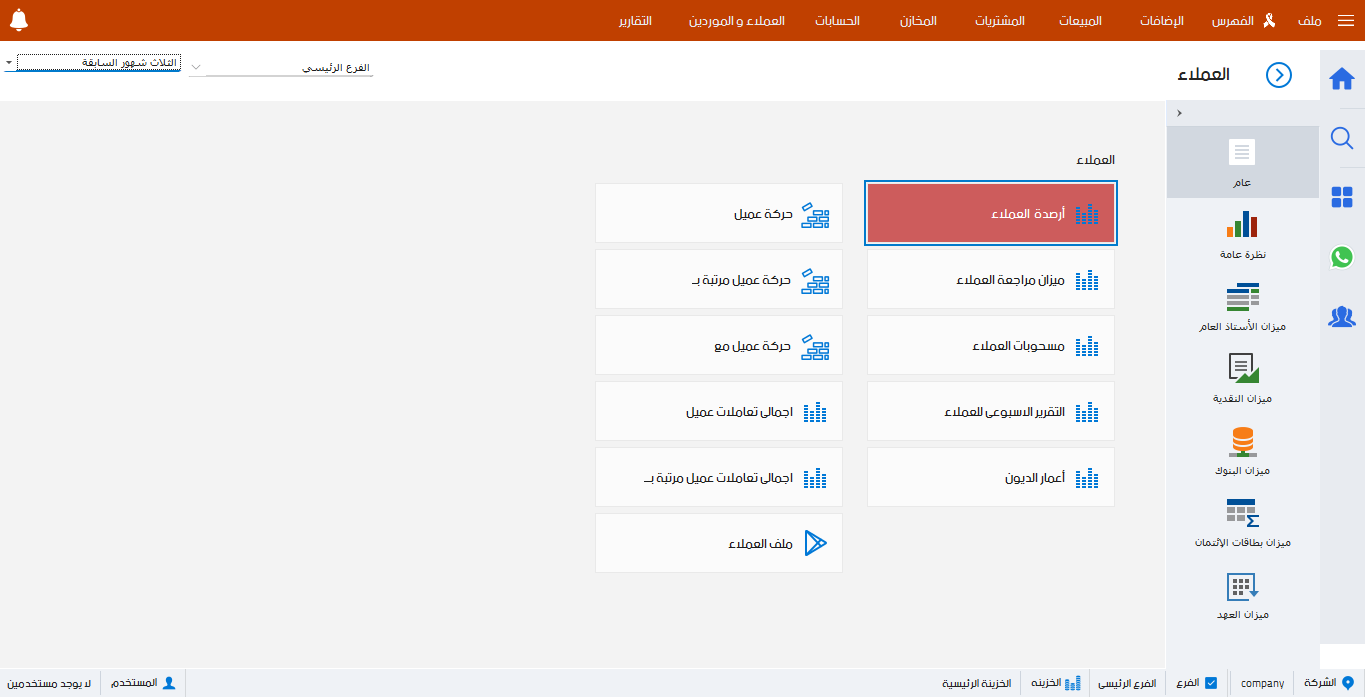
Task: Click الخزينة الرئيسية in the status bar
Action: (976, 683)
